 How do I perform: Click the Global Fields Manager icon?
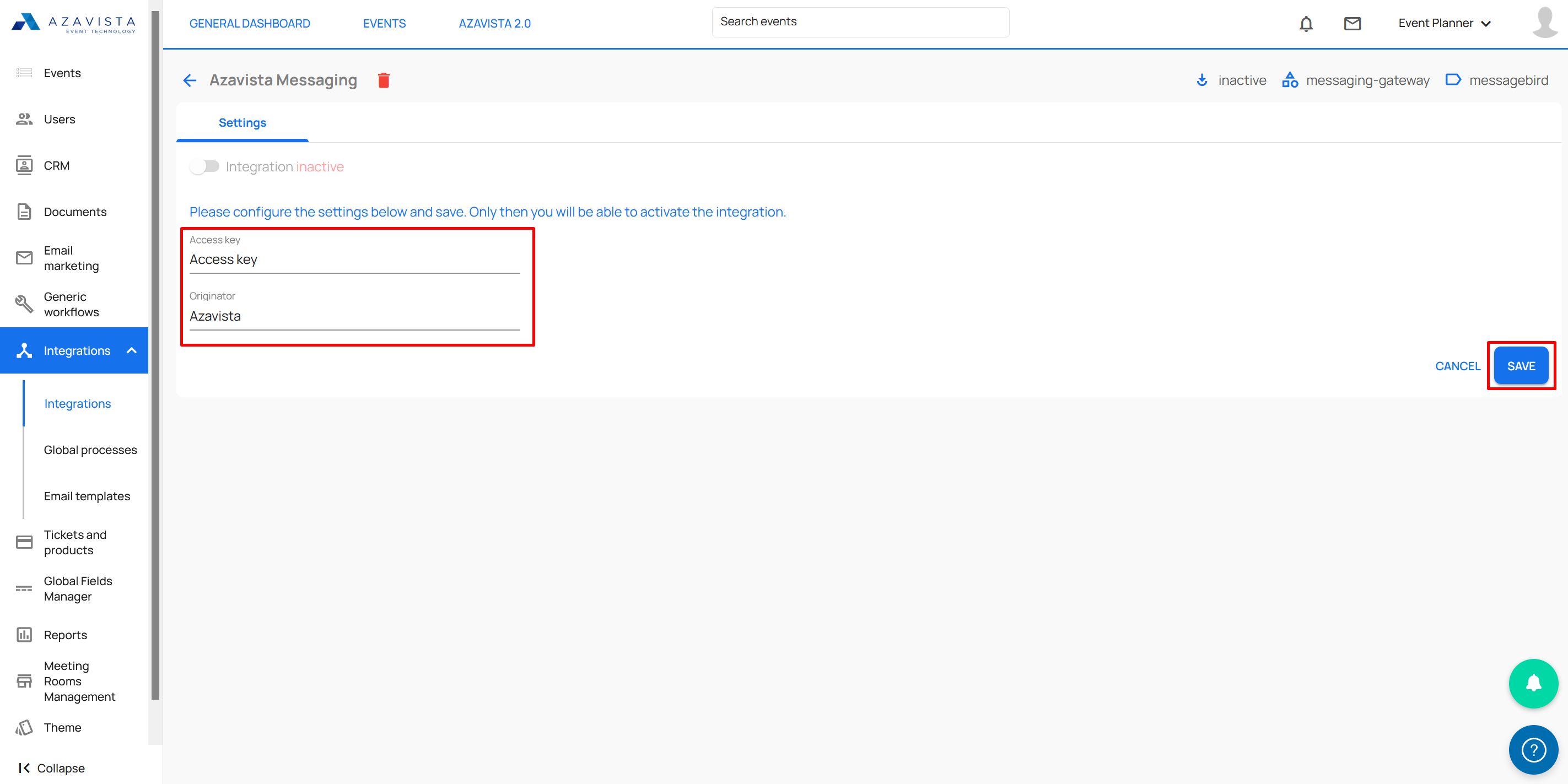point(24,588)
